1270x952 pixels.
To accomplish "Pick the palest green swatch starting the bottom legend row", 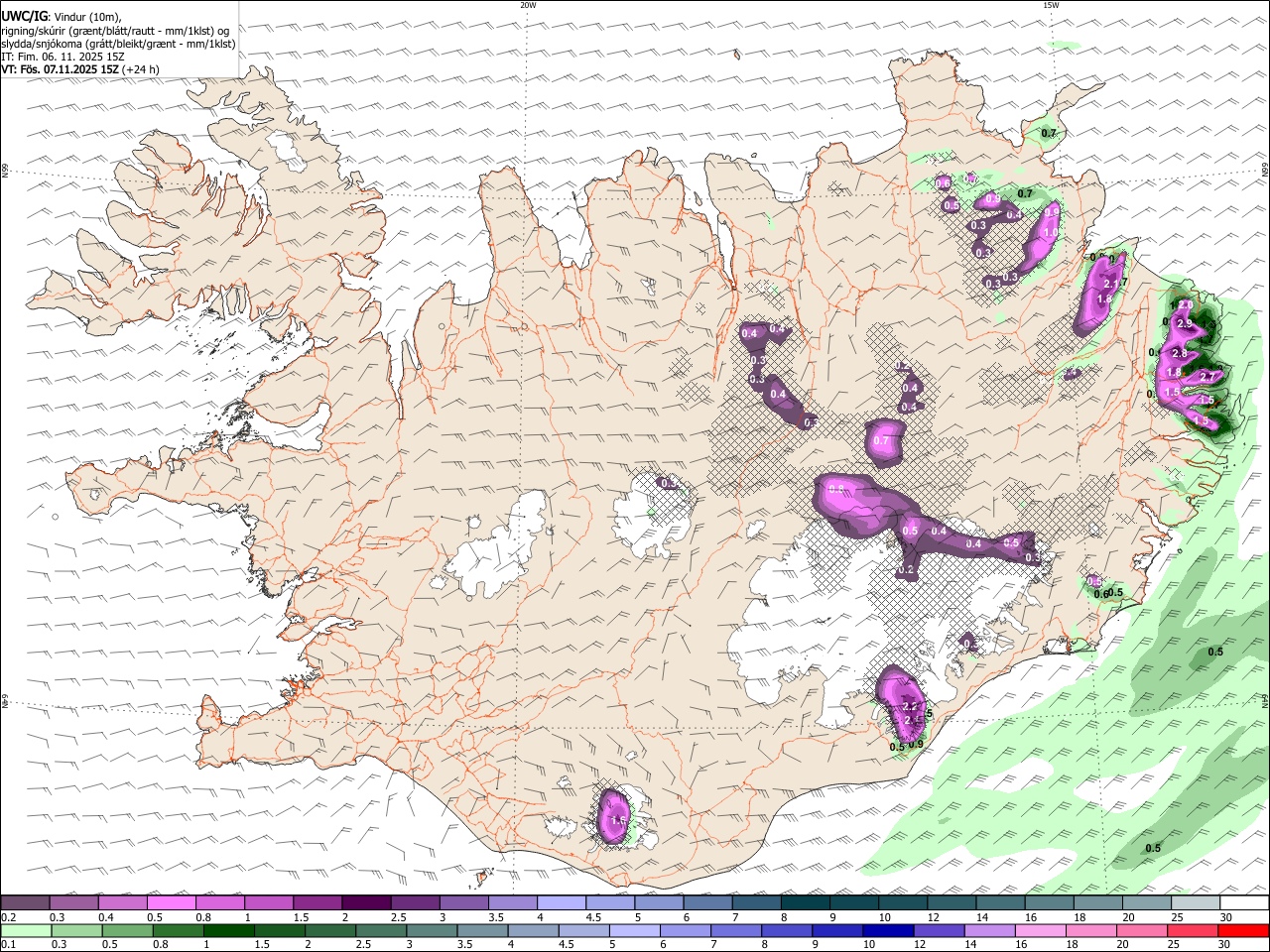I will click(26, 931).
